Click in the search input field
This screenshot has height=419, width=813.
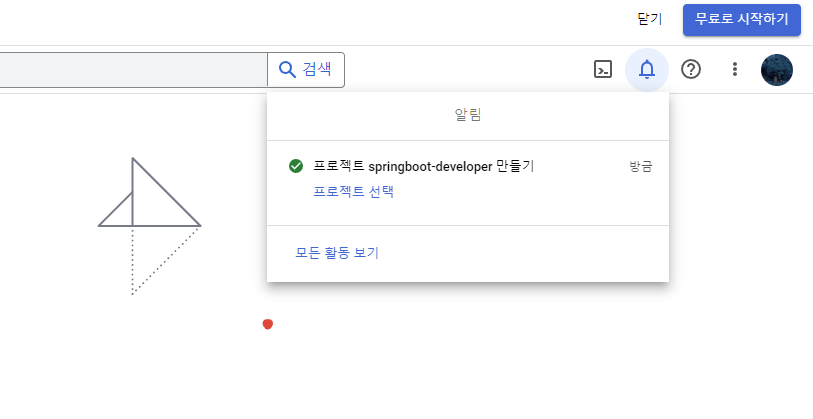click(x=133, y=69)
